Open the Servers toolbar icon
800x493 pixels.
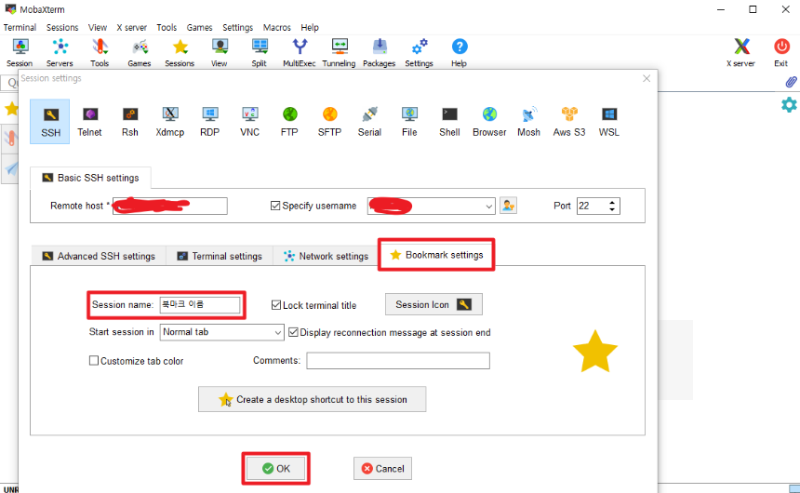point(60,53)
